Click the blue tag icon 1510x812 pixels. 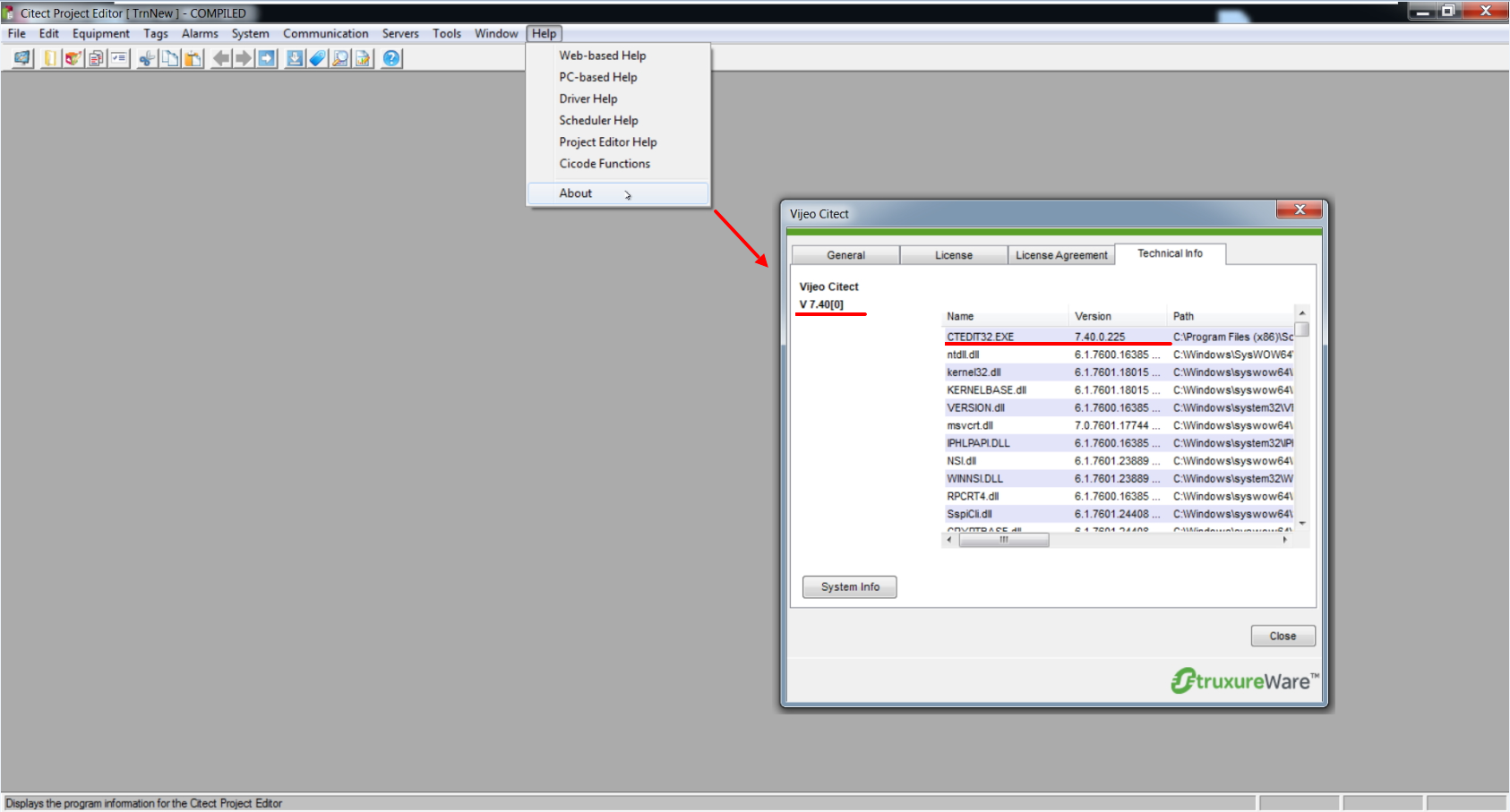[317, 58]
